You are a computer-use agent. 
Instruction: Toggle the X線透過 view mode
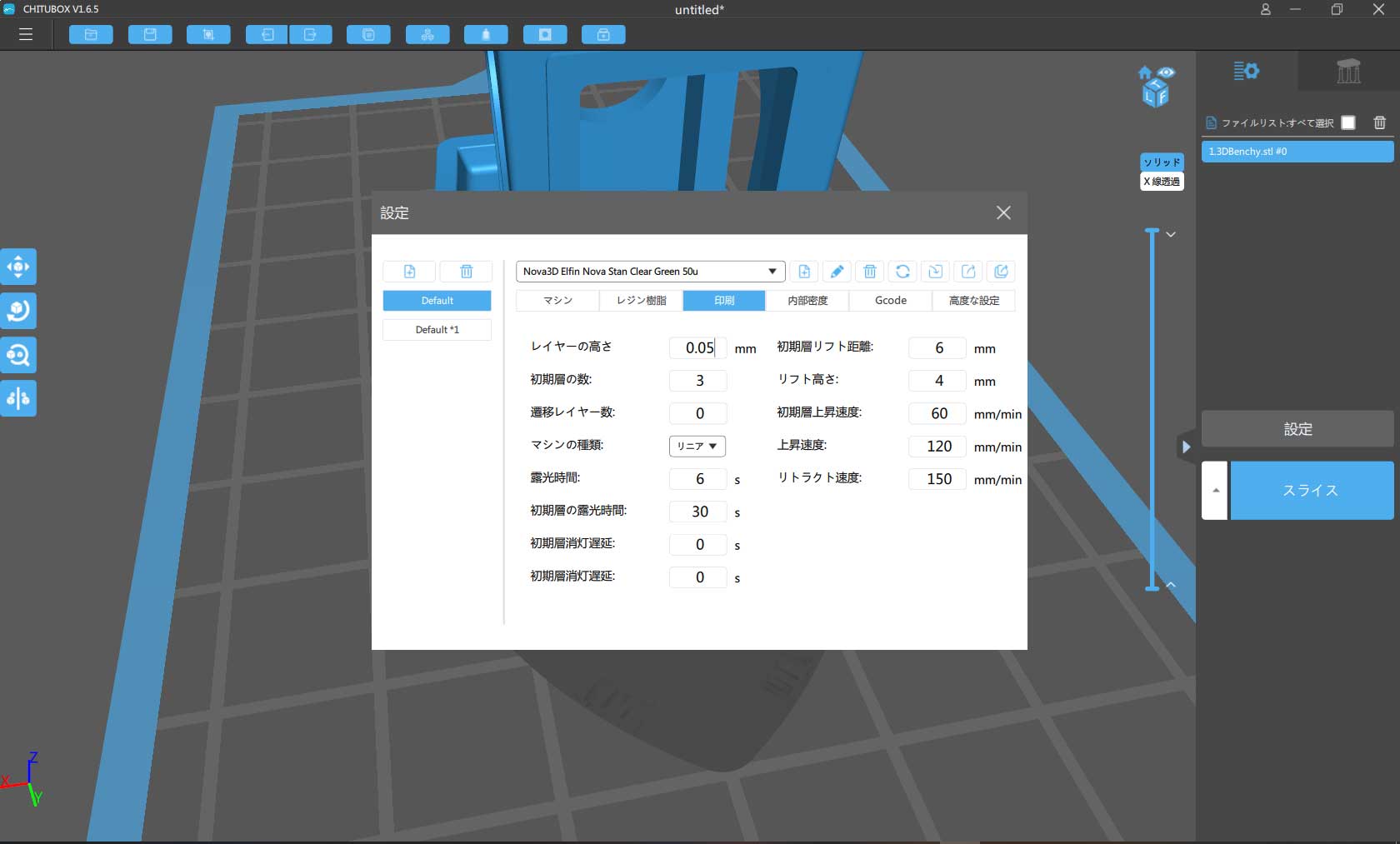coord(1162,182)
